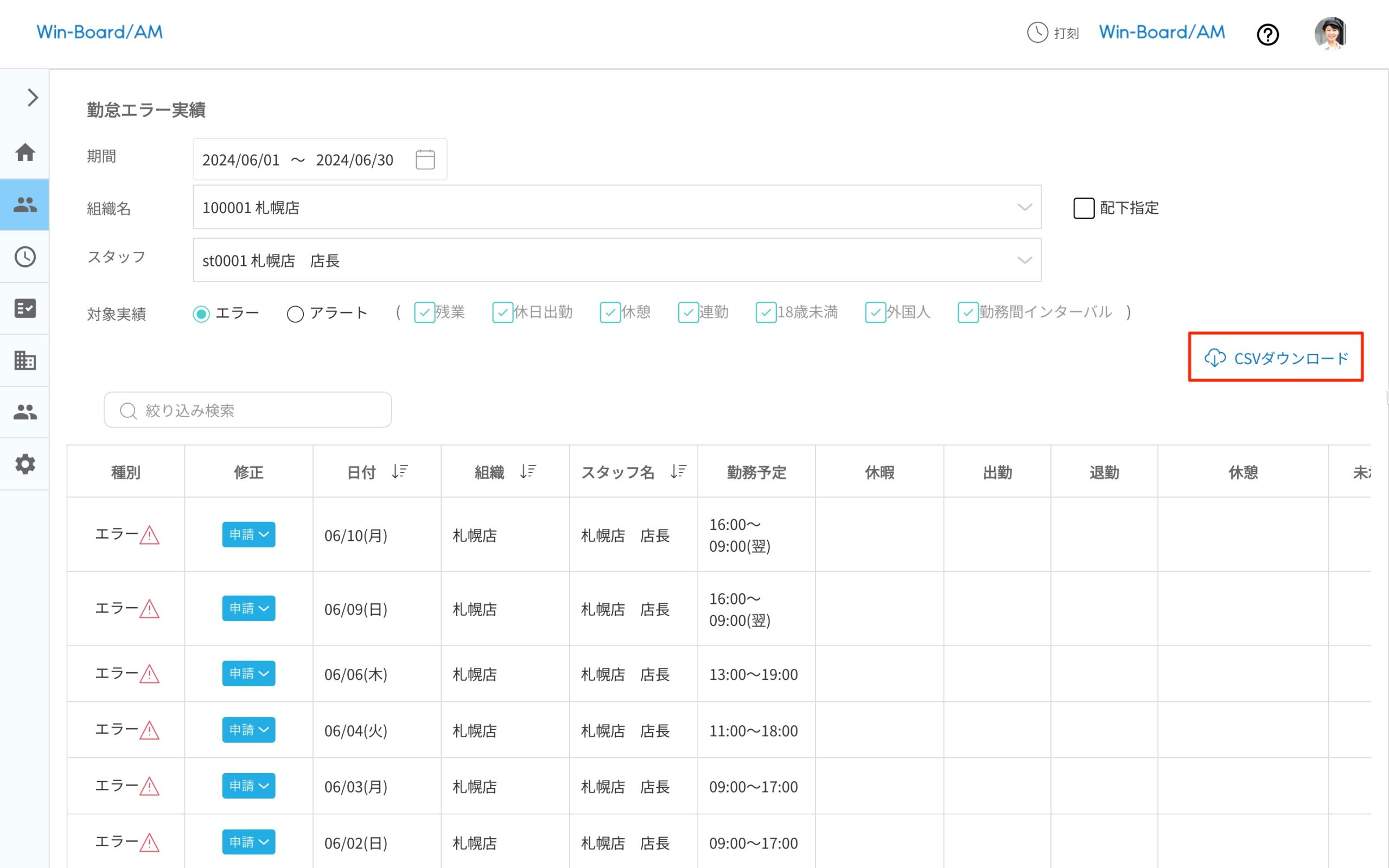The image size is (1389, 868).
Task: Expand the sidebar navigation chevron
Action: (32, 98)
